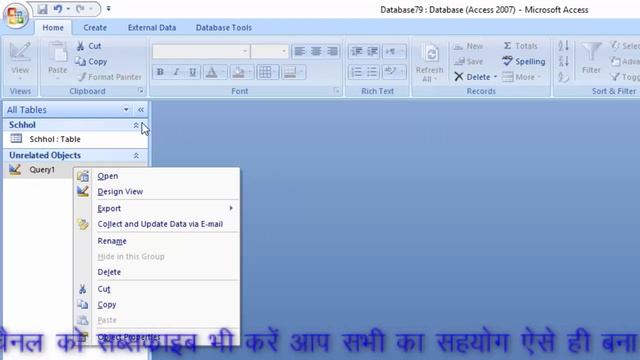Click the Filter funnel button

coord(591,58)
